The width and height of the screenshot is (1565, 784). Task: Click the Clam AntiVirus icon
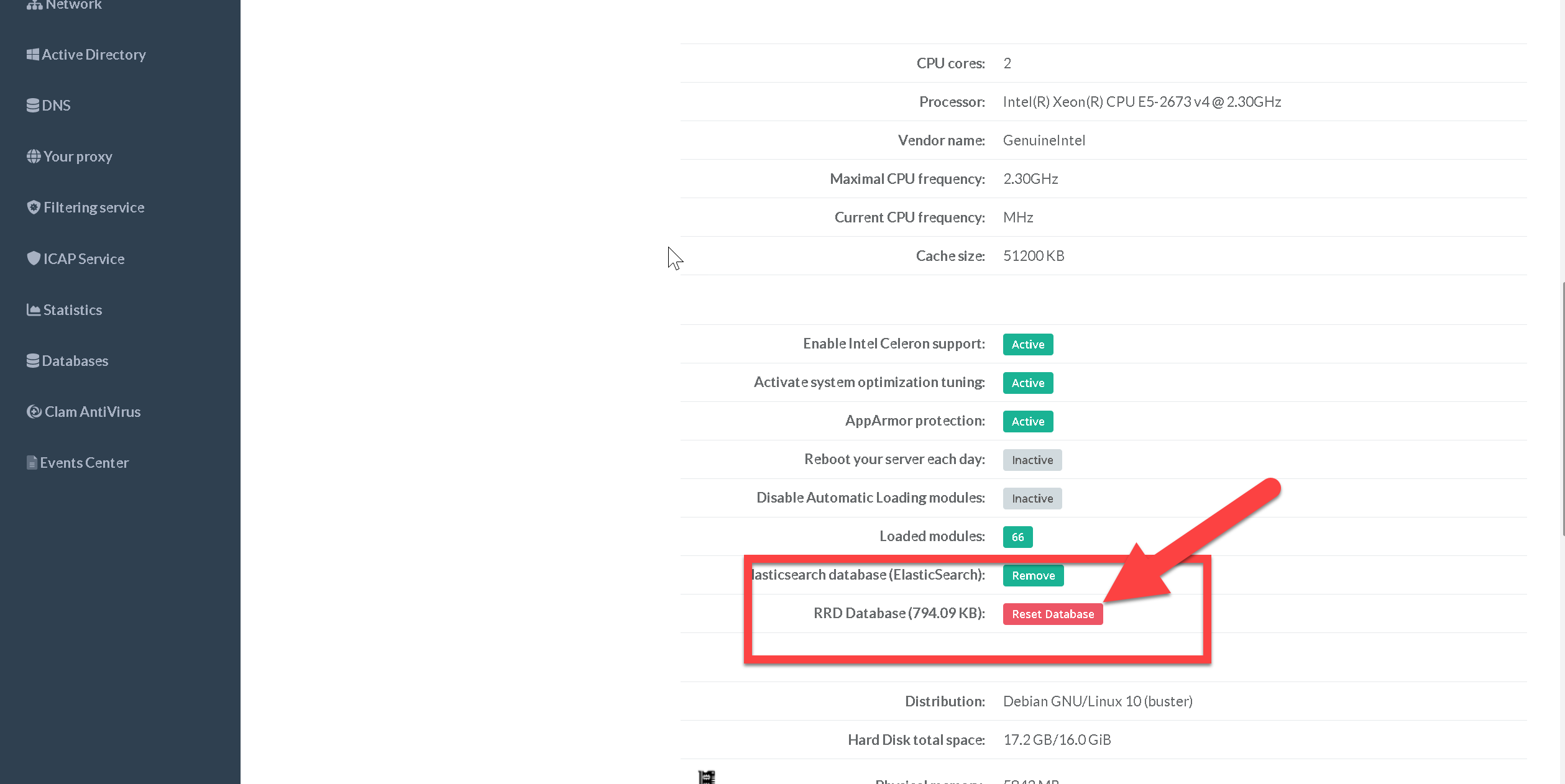click(34, 412)
